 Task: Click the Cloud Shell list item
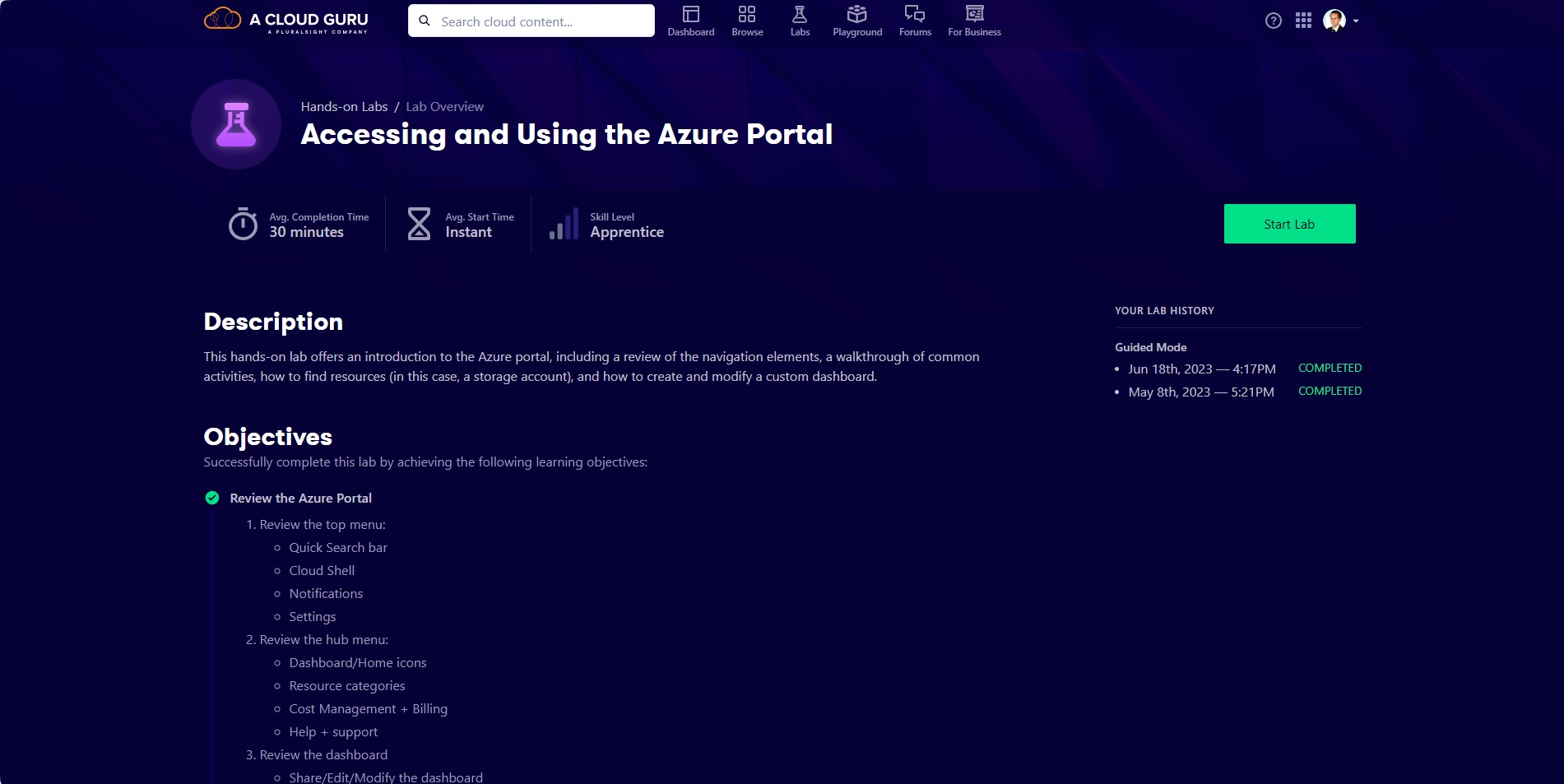tap(322, 570)
